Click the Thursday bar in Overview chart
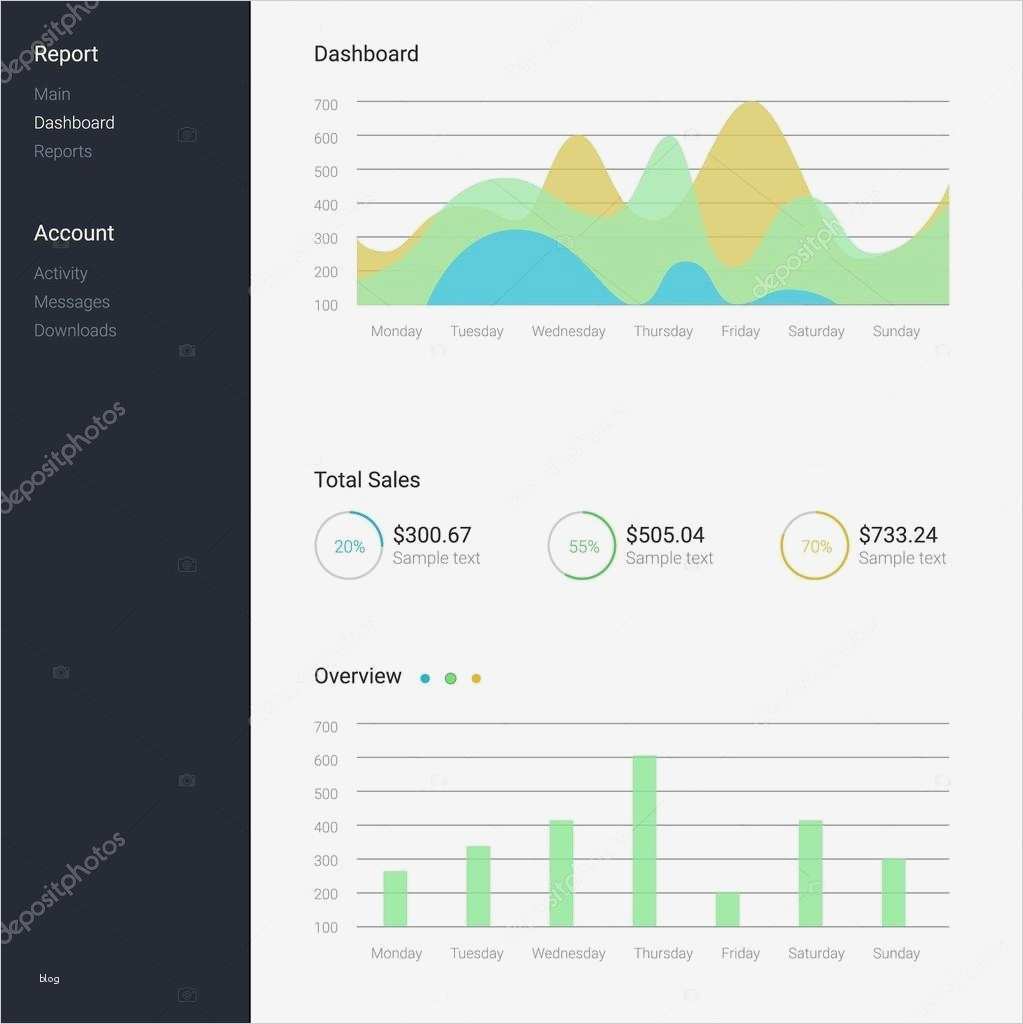The image size is (1023, 1024). (x=645, y=841)
